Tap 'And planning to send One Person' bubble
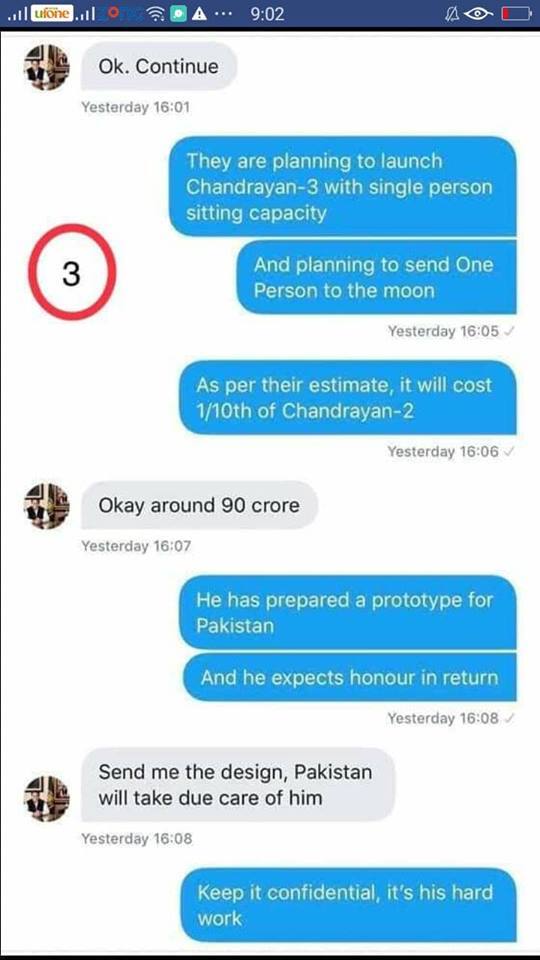The width and height of the screenshot is (540, 960). pyautogui.click(x=376, y=277)
